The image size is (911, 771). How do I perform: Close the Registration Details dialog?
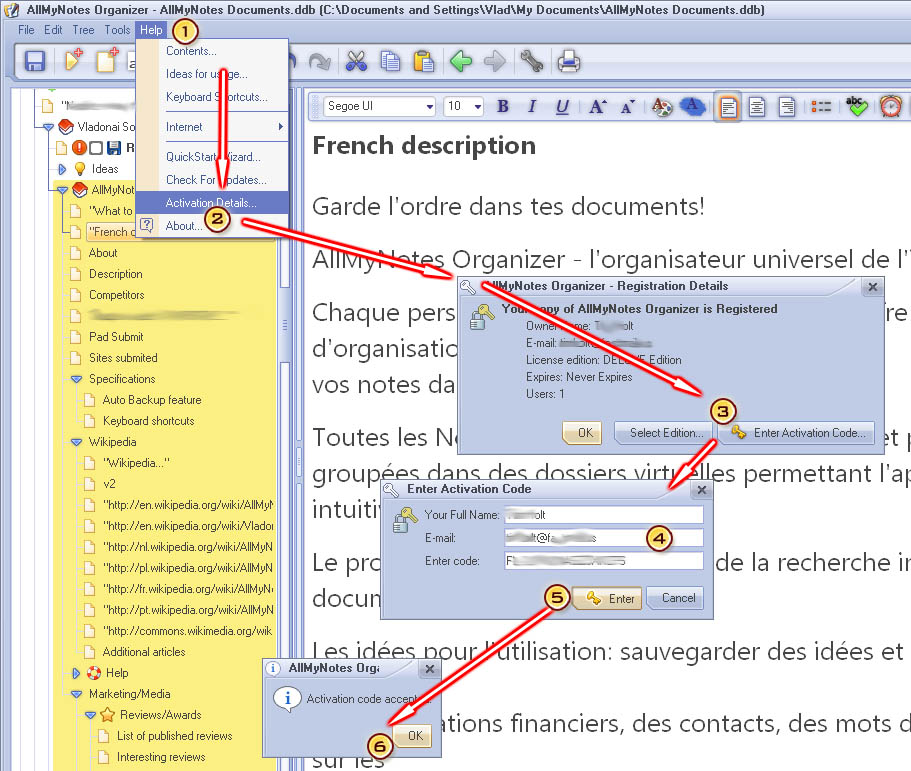click(x=872, y=286)
